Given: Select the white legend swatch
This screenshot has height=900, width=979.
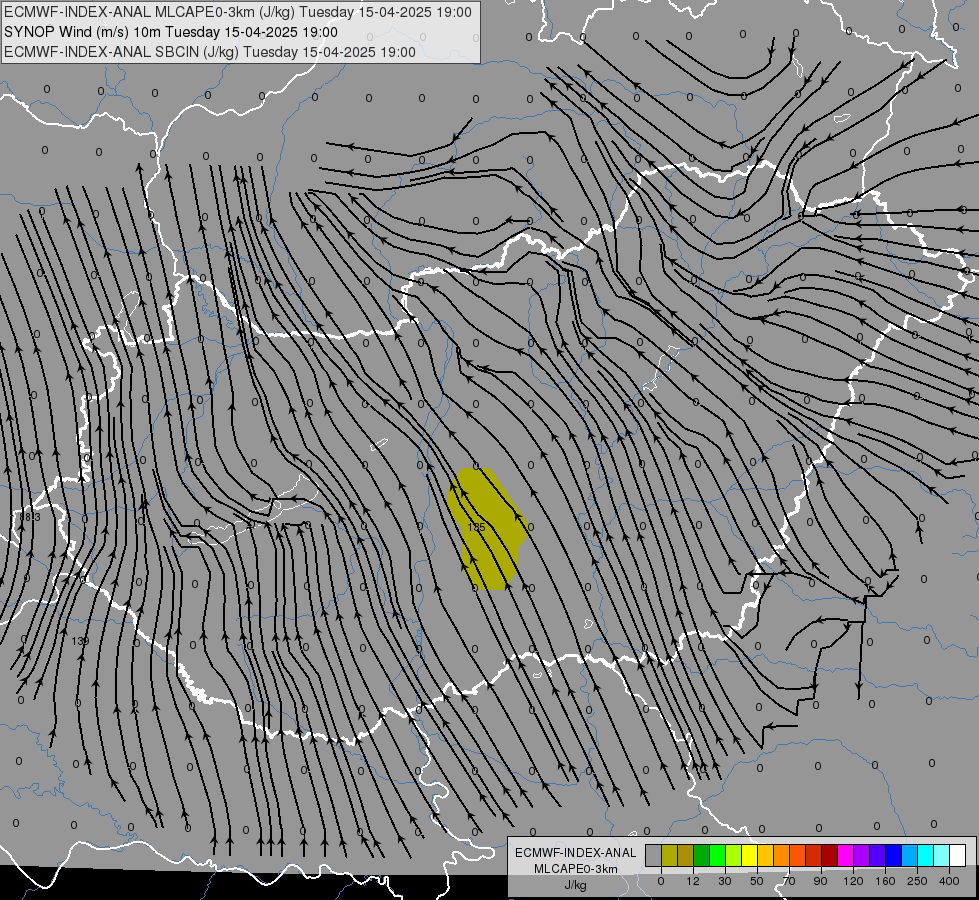Looking at the screenshot, I should [957, 855].
